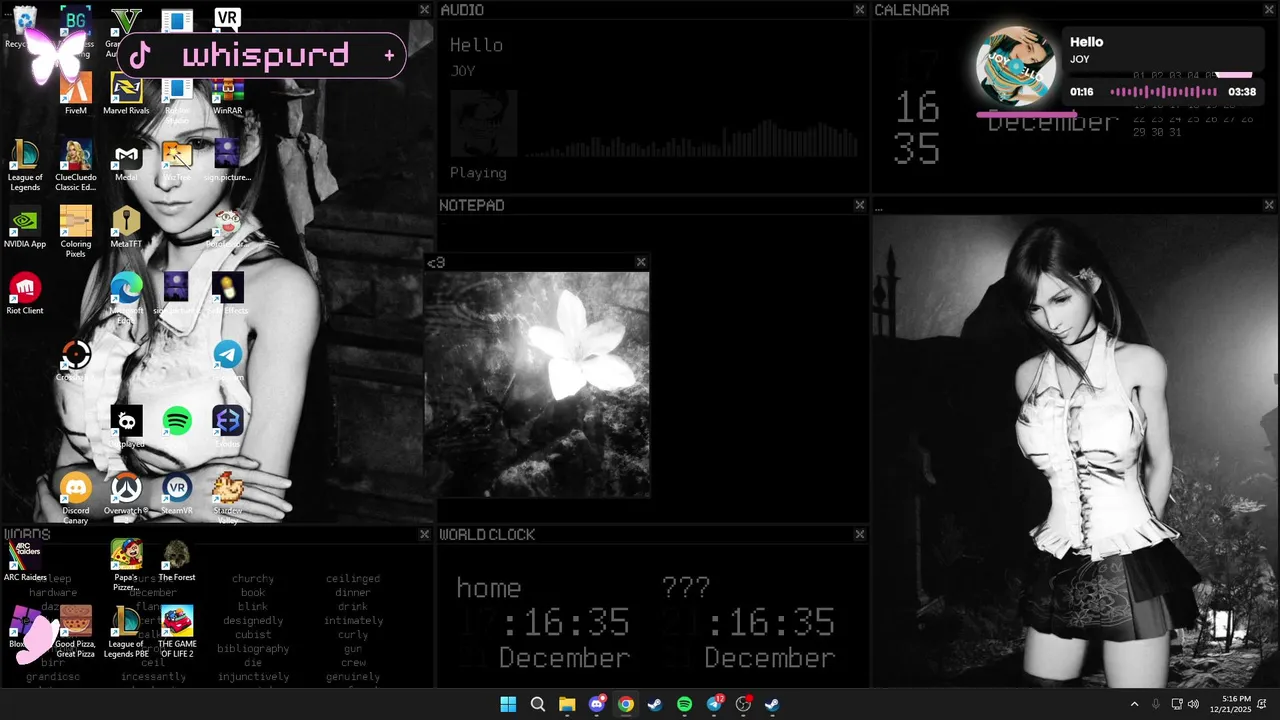The width and height of the screenshot is (1280, 720).
Task: Open the Telegram desktop shortcut
Action: tap(227, 358)
